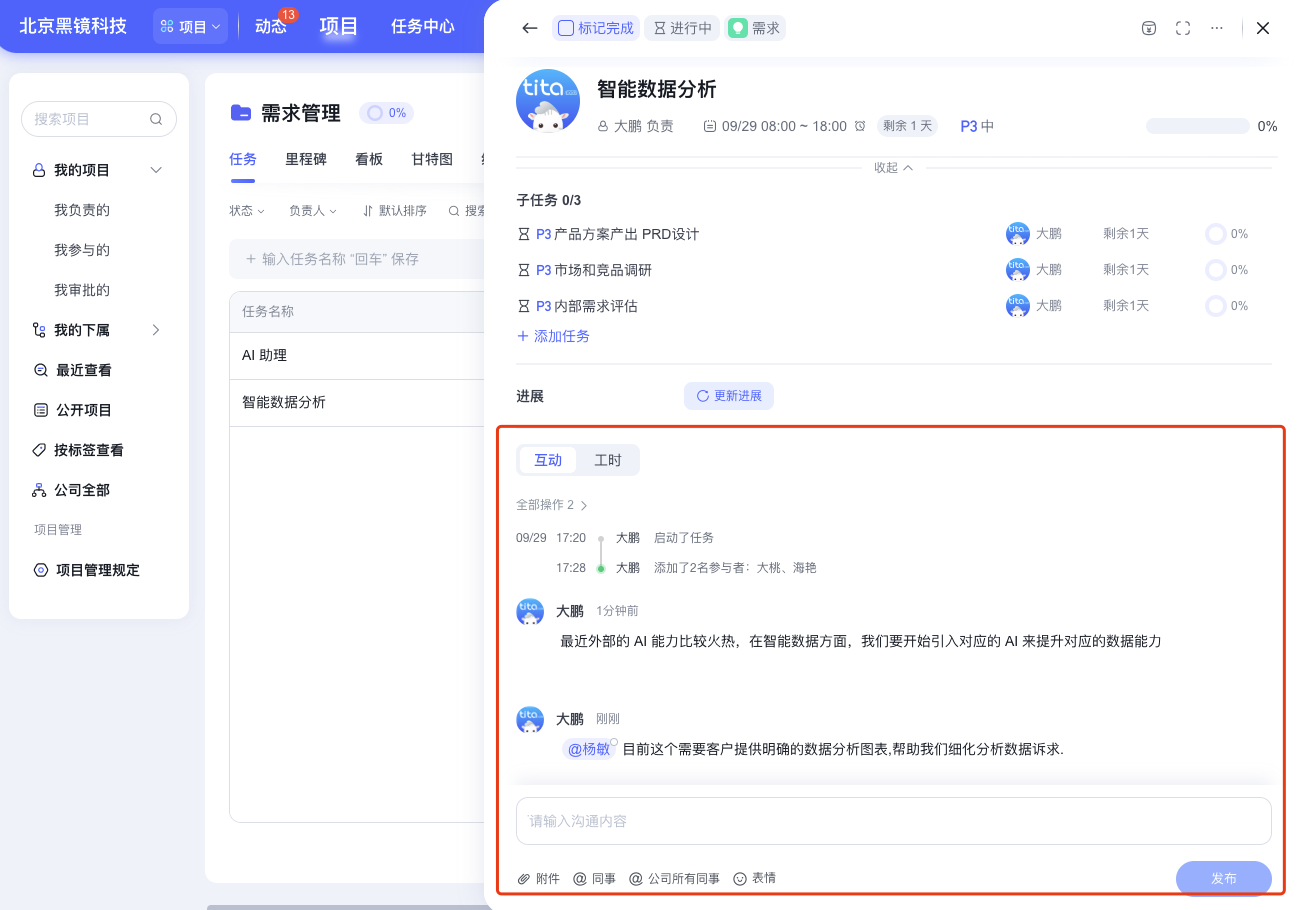Expand the task panel to fullscreen

point(1183,28)
